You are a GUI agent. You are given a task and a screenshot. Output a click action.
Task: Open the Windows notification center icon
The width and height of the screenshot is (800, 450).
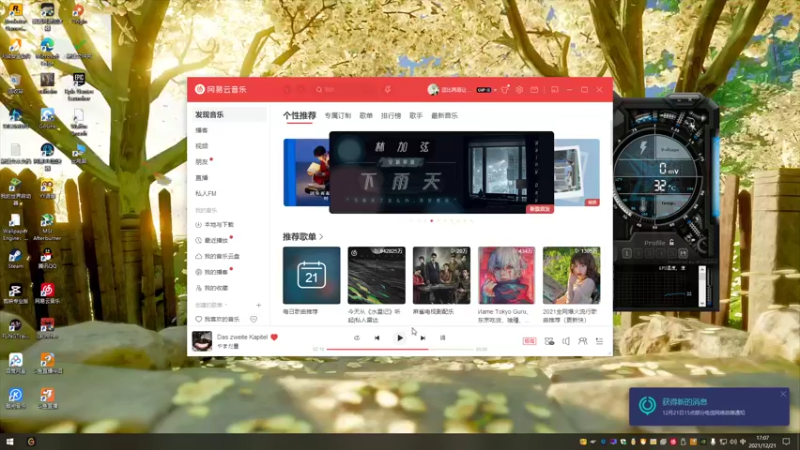click(786, 442)
